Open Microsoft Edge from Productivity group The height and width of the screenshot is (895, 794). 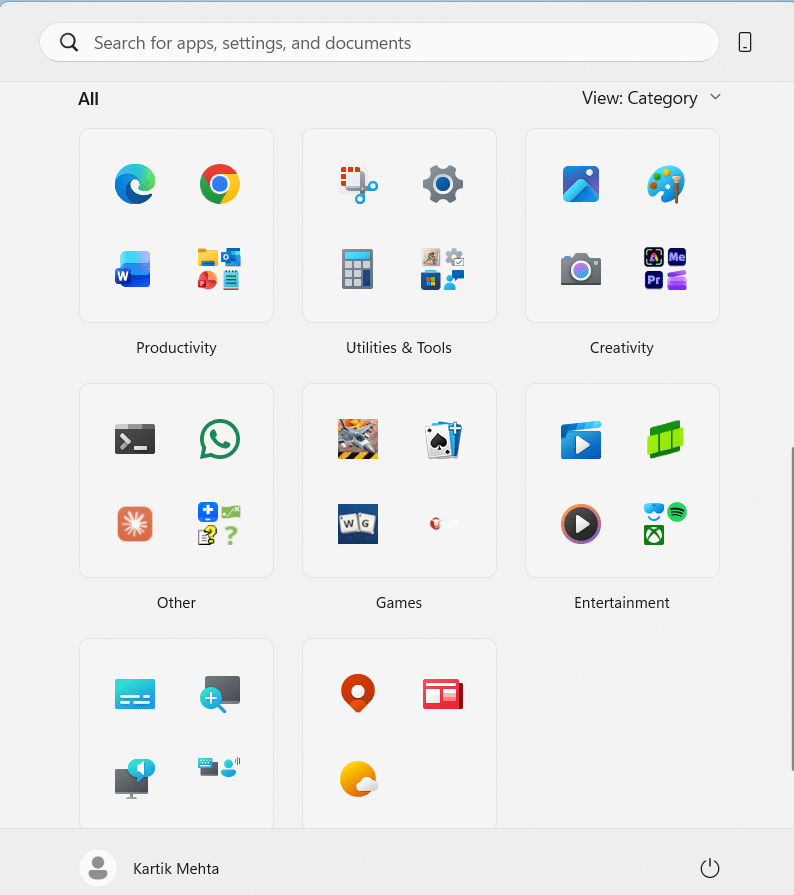click(x=134, y=184)
